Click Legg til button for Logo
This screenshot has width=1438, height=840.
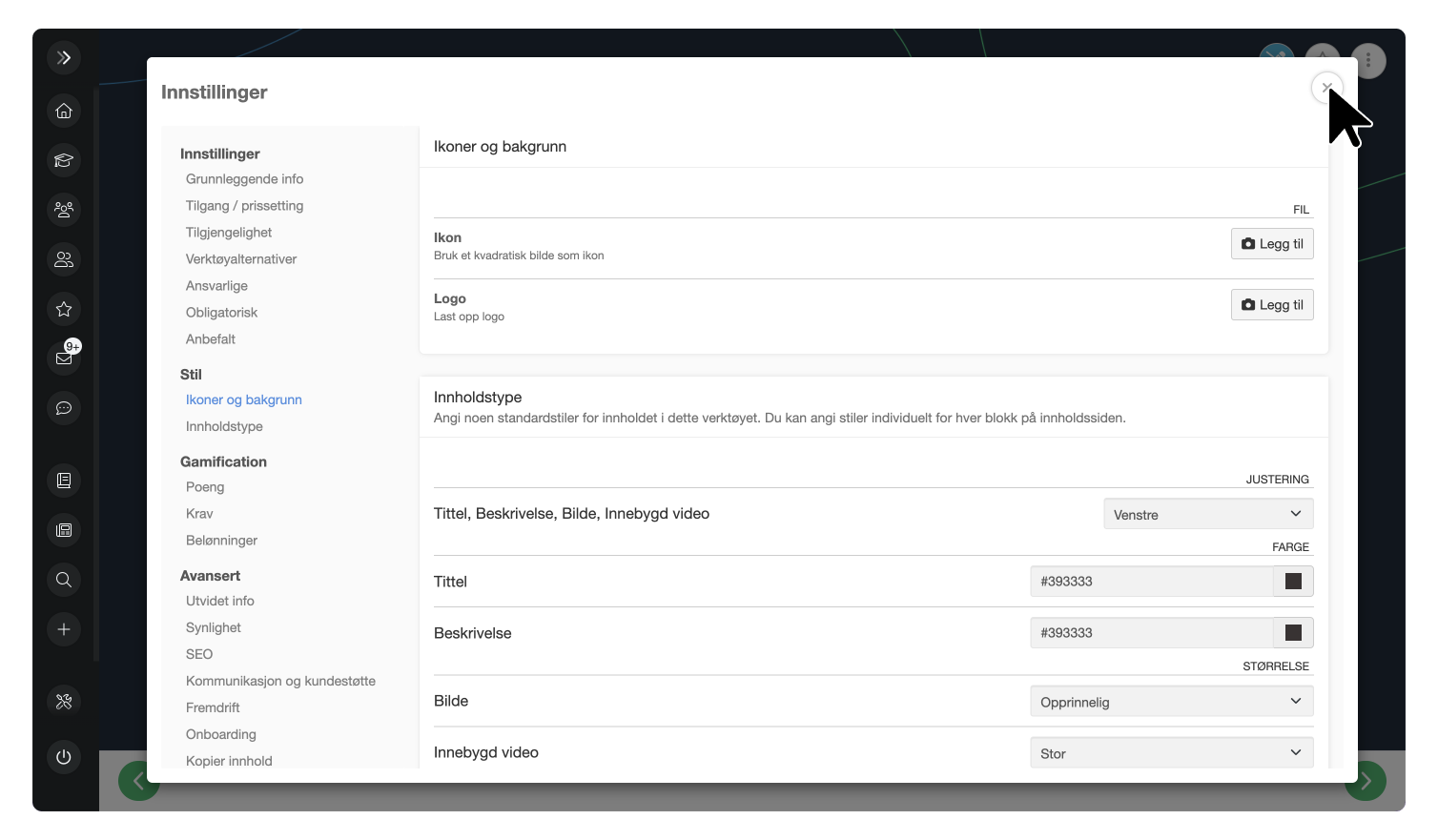[1272, 305]
